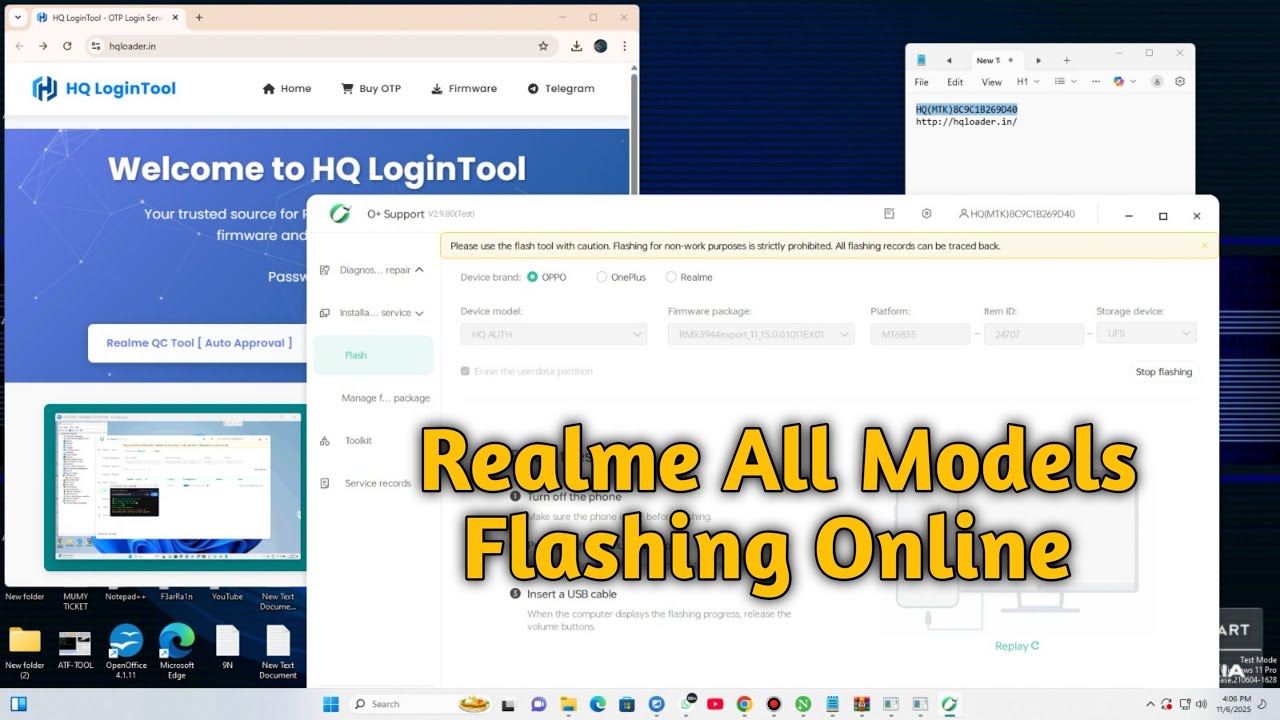Click the Toolkit sidebar icon
The height and width of the screenshot is (720, 1280).
[325, 441]
